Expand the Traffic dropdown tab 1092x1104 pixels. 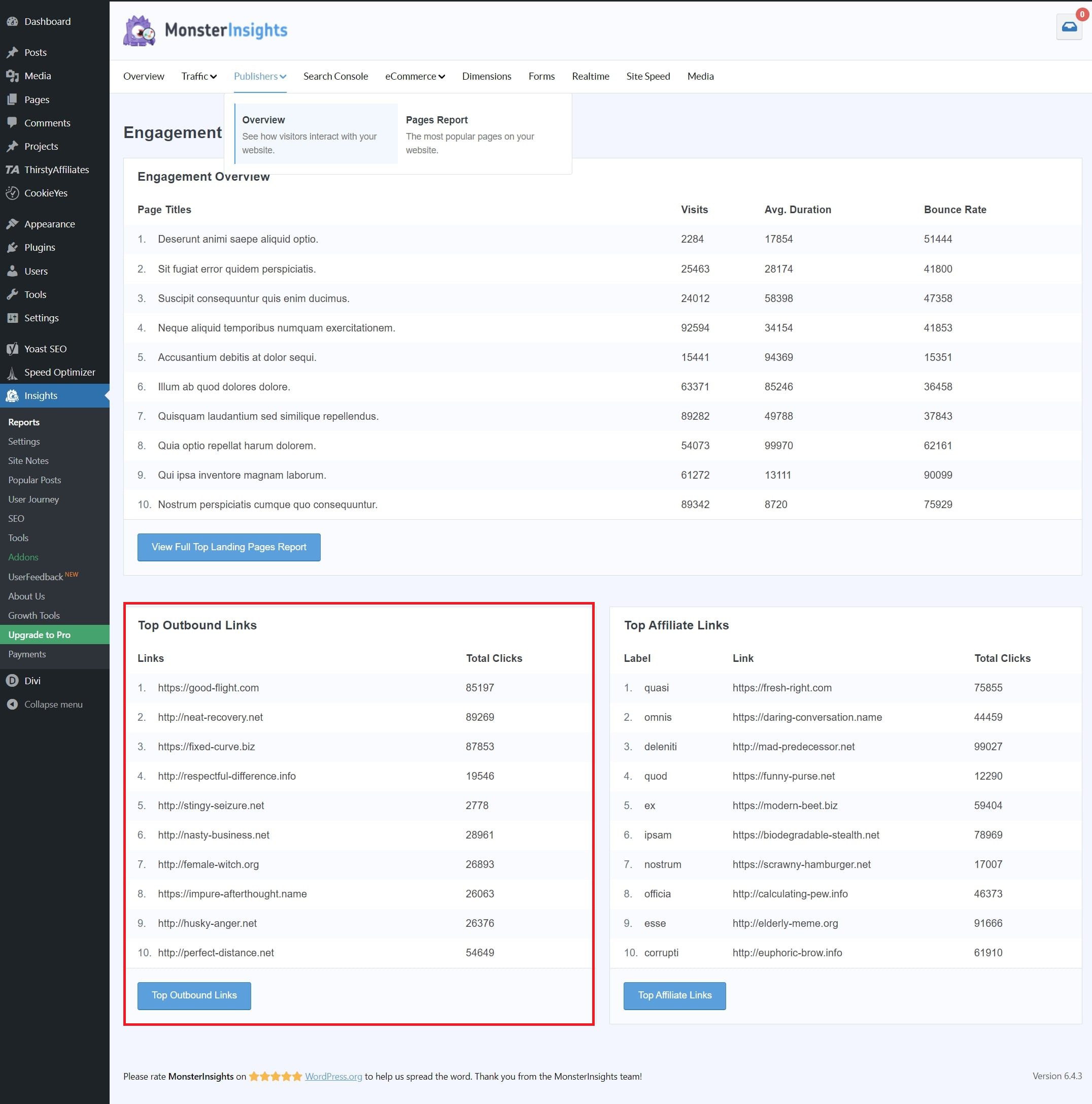click(198, 76)
